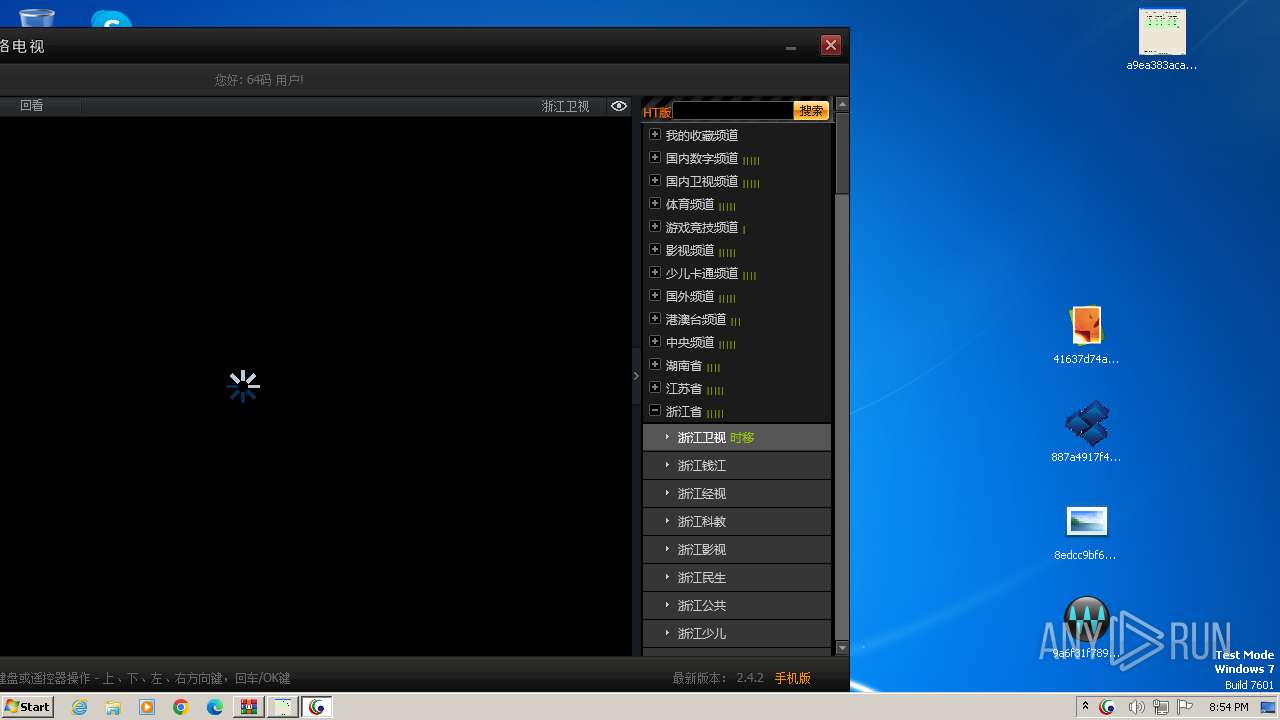Expand the 中央频道 category

655,342
